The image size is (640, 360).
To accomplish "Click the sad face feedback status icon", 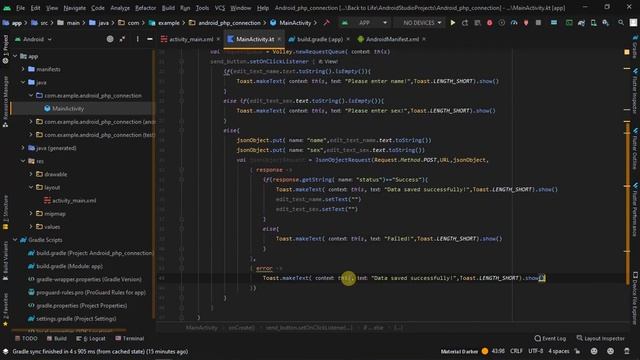I will [x=610, y=351].
